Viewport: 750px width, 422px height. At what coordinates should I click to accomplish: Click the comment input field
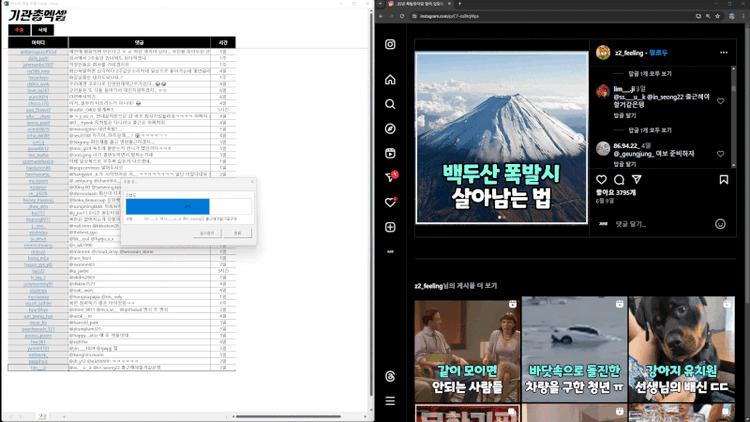662,224
